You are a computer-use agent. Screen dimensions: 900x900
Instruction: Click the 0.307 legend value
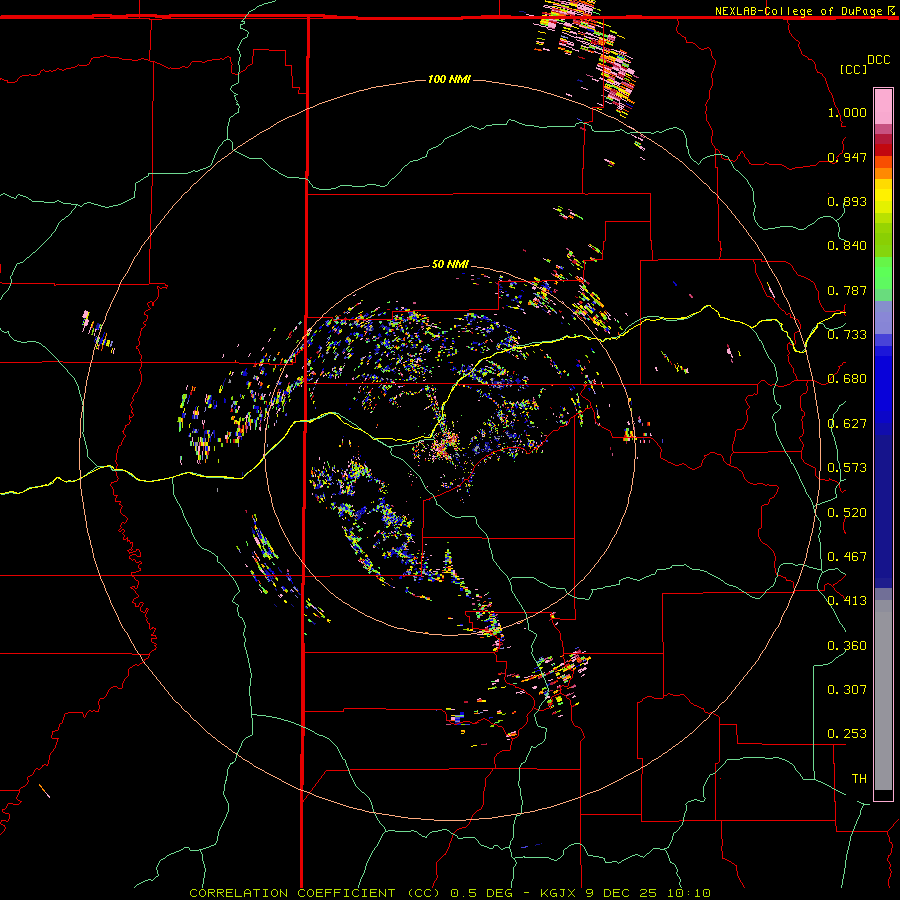pyautogui.click(x=847, y=690)
